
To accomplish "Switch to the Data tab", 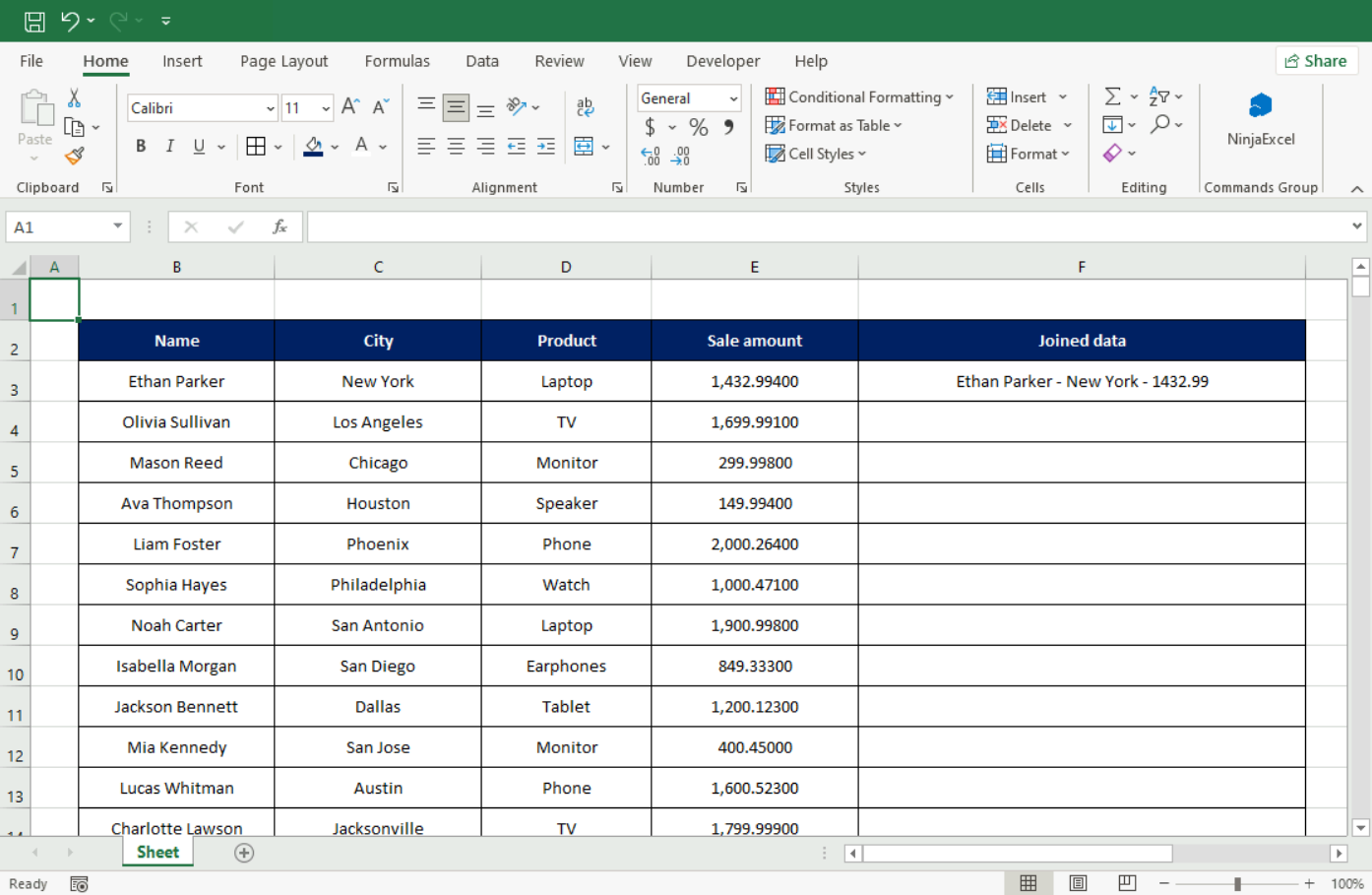I will 482,61.
